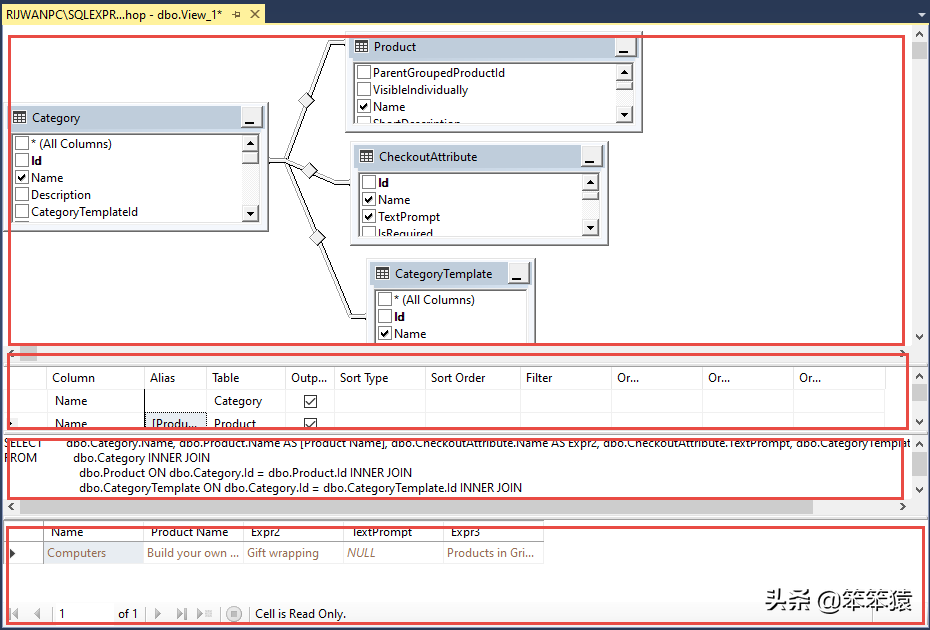The width and height of the screenshot is (930, 630).
Task: Select the Computers result cell
Action: (x=93, y=553)
